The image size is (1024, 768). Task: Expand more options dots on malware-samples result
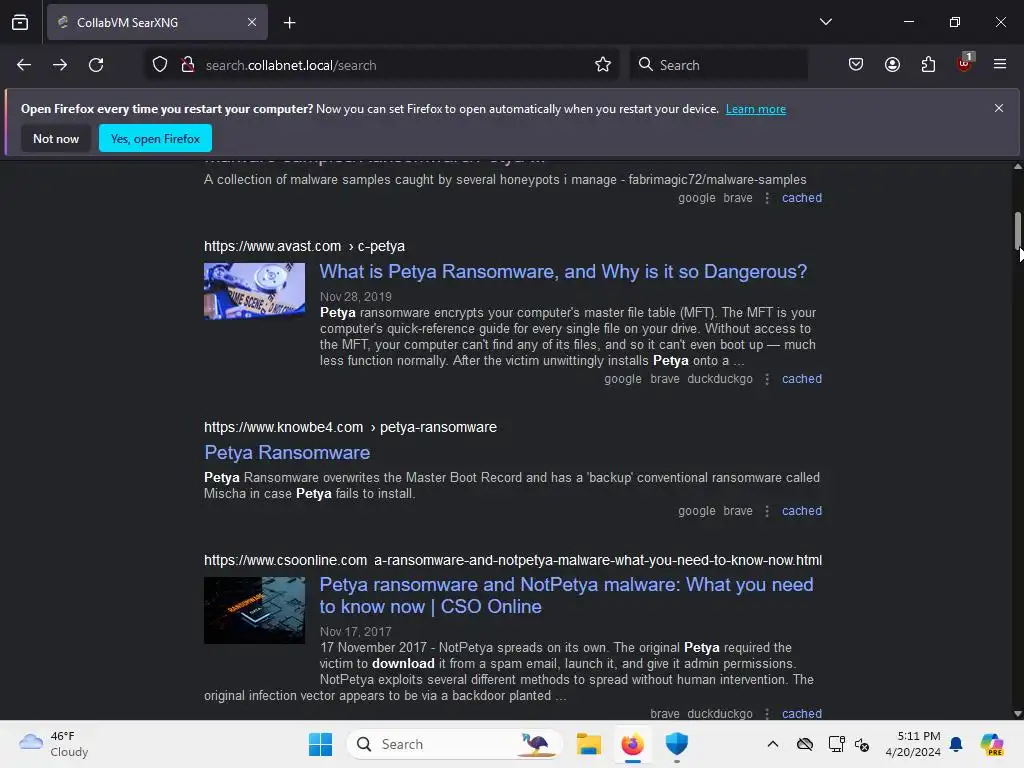[x=767, y=198]
